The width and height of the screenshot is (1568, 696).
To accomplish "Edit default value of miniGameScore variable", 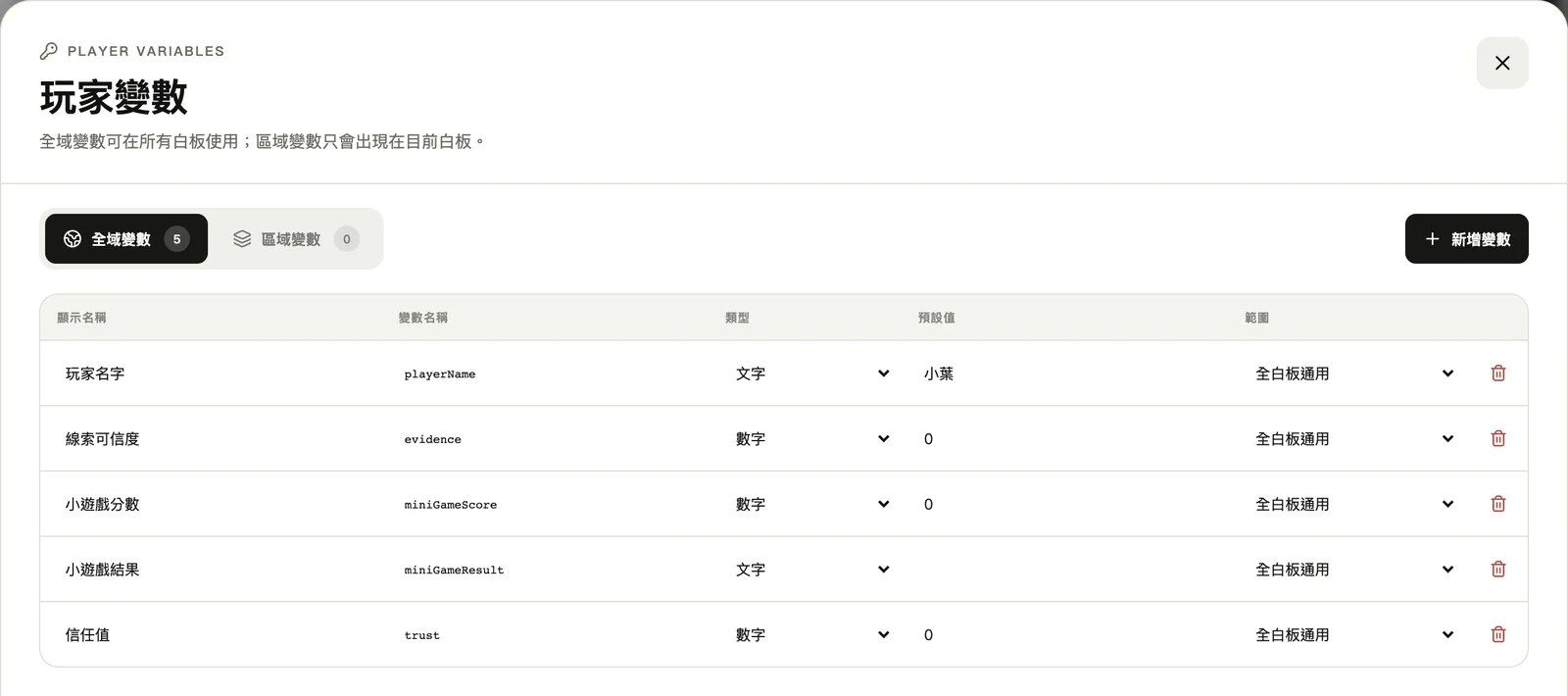I will tap(1074, 504).
